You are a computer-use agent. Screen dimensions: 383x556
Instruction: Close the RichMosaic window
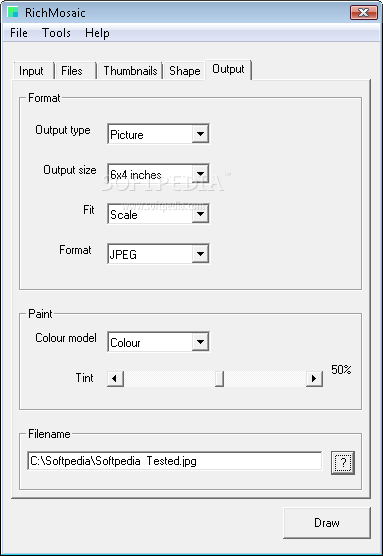tap(363, 13)
